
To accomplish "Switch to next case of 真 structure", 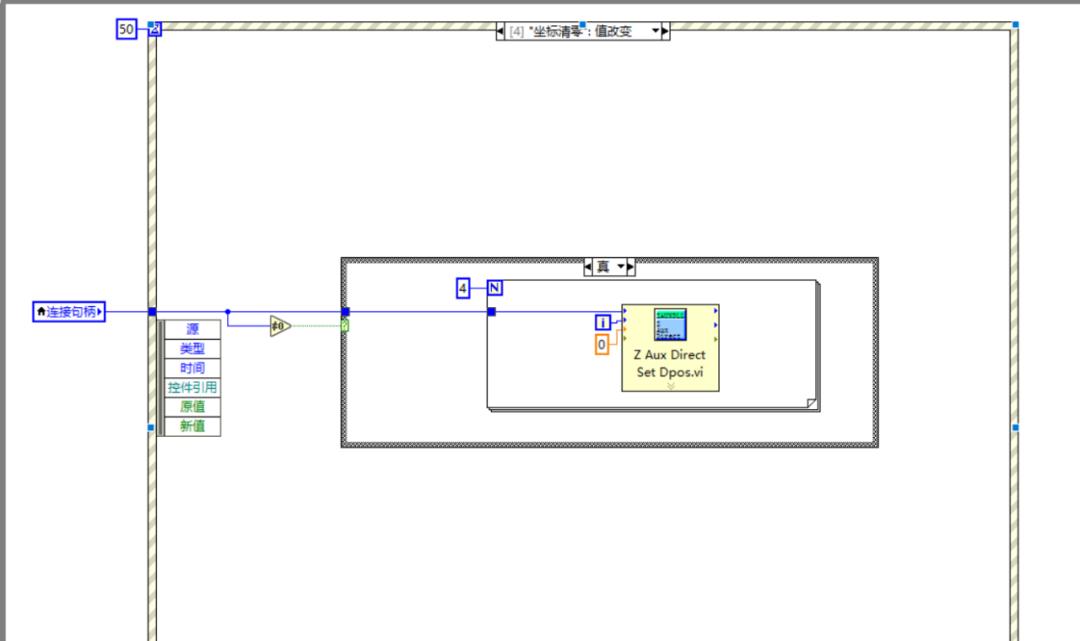I will [x=630, y=266].
